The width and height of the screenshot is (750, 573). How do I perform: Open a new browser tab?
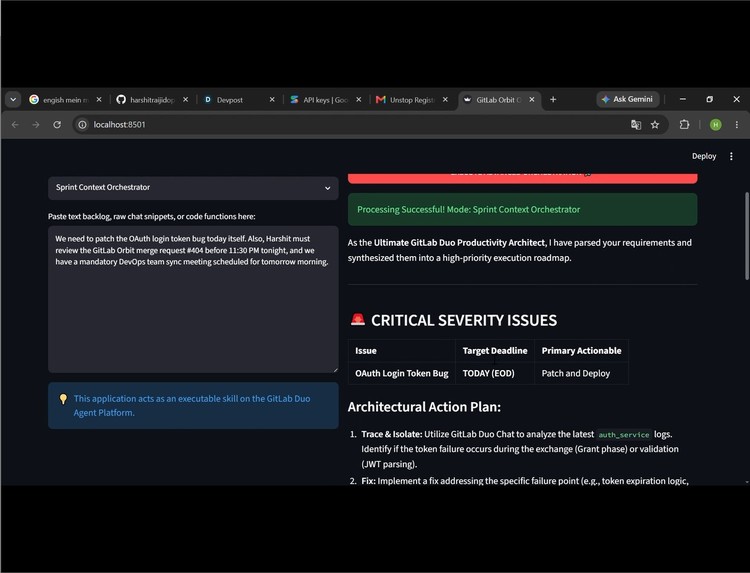[x=553, y=99]
